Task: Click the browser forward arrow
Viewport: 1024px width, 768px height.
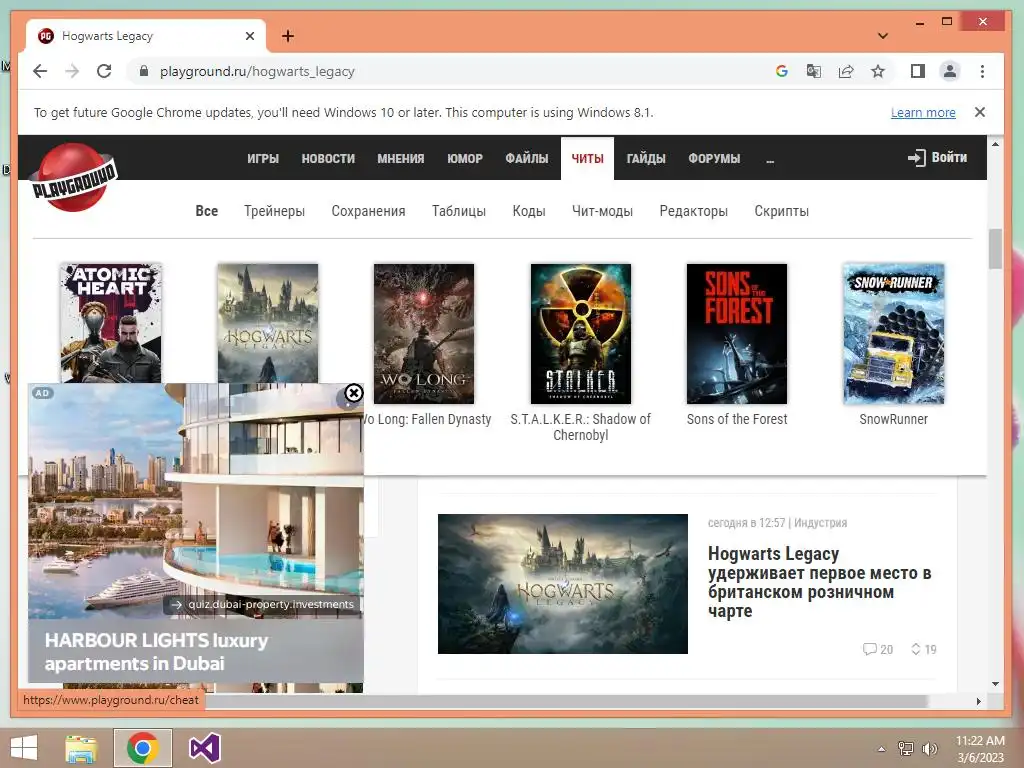Action: coord(72,71)
